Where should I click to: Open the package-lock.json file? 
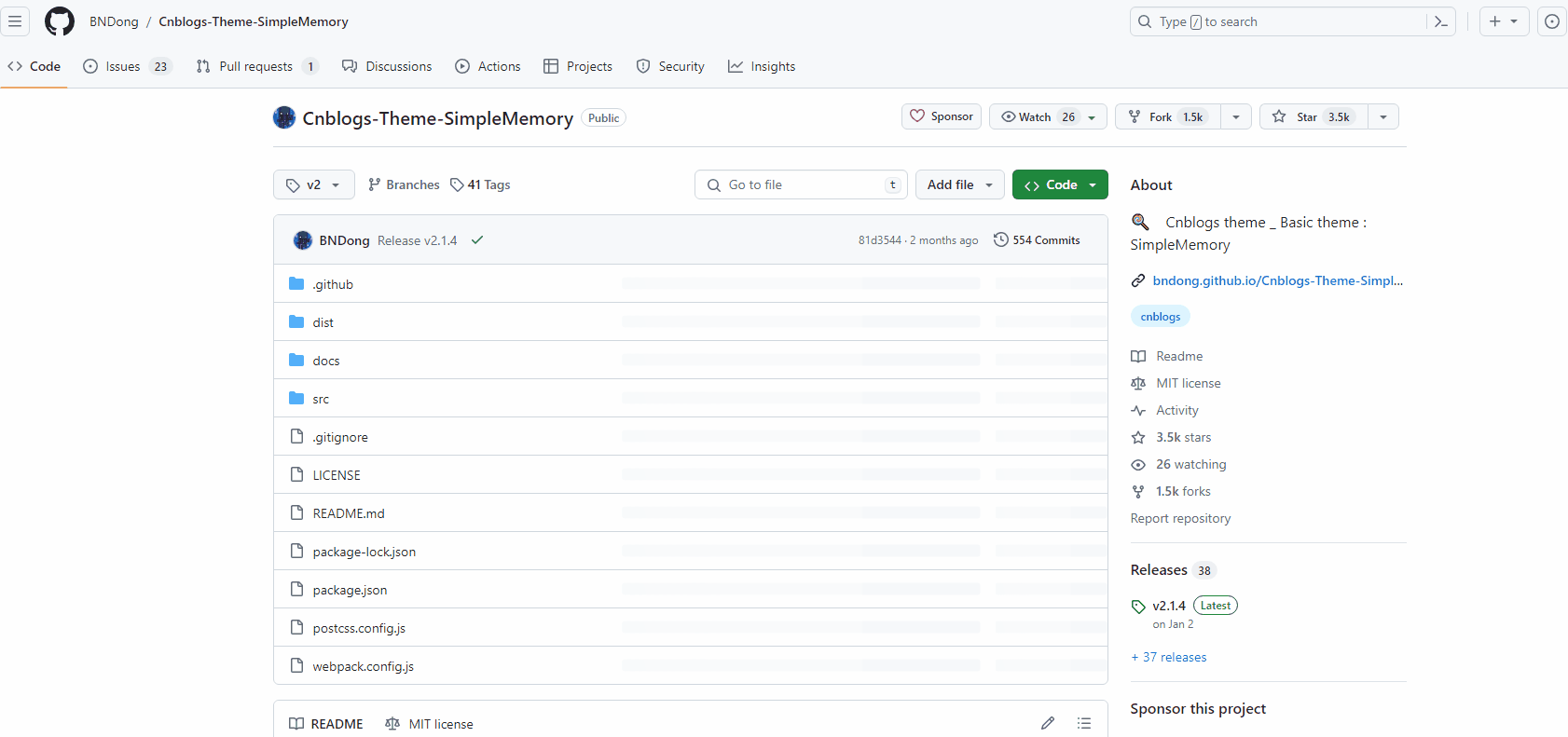364,552
